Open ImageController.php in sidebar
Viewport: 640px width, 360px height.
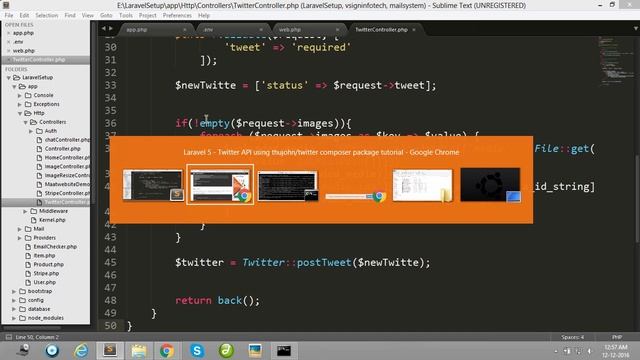[x=67, y=167]
